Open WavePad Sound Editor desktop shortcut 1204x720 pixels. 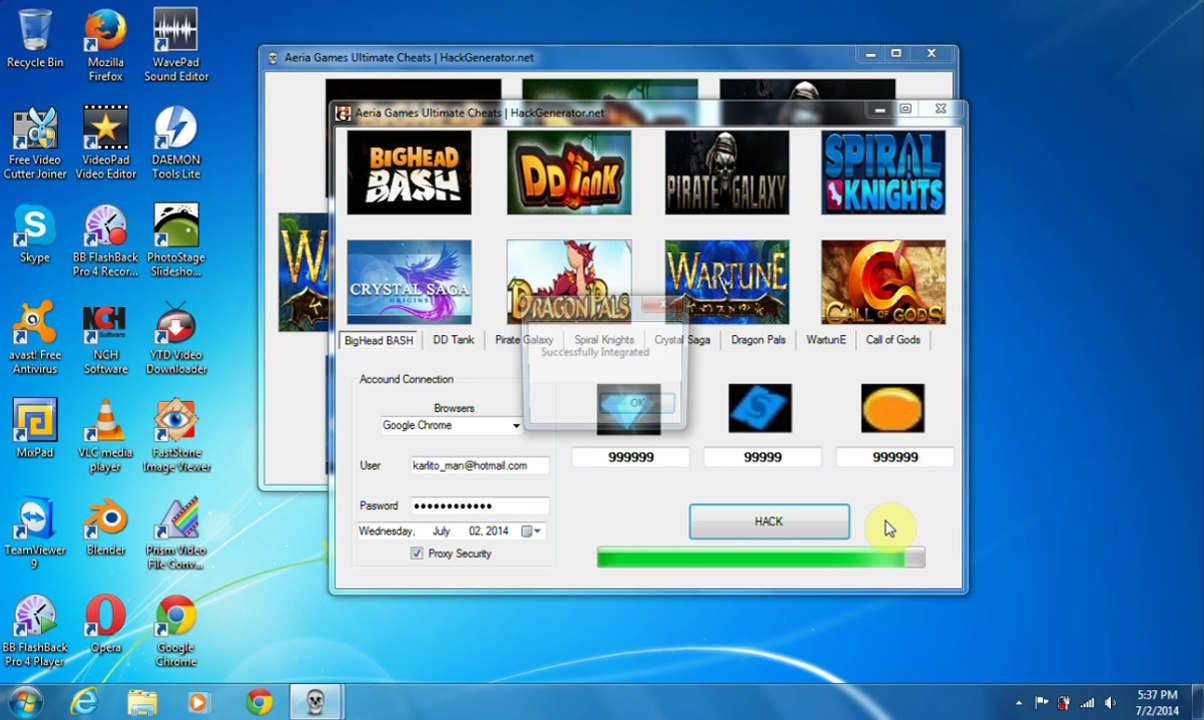(176, 45)
